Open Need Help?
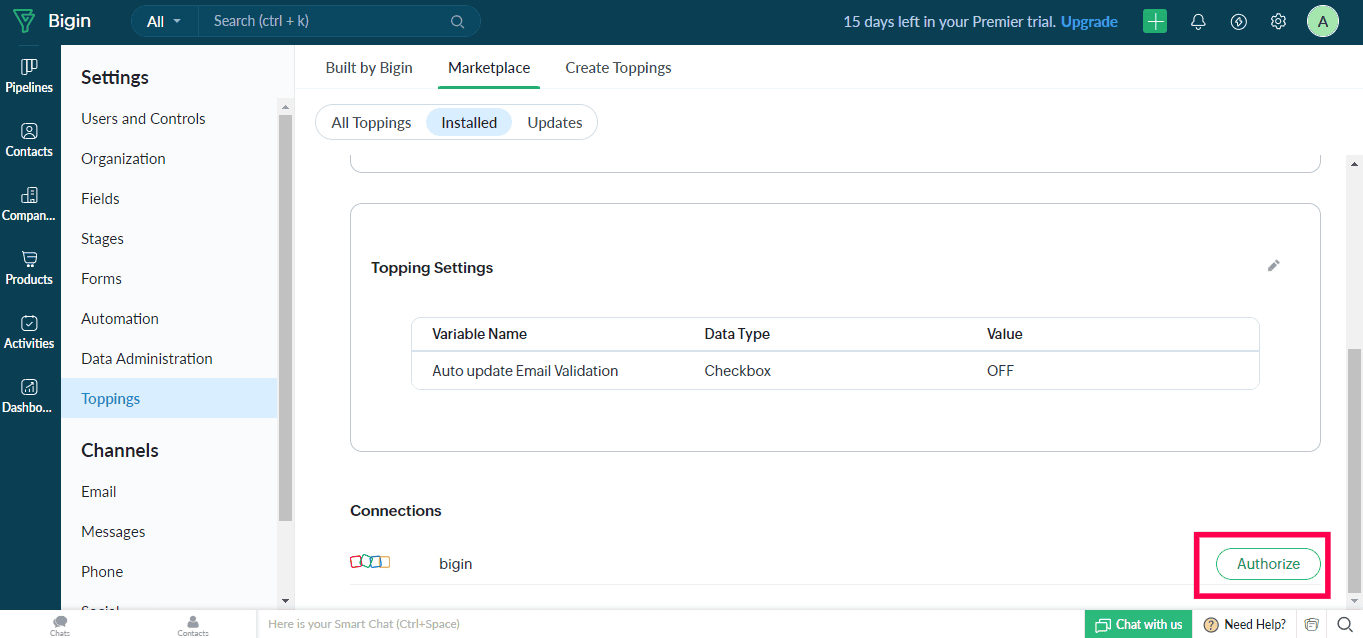This screenshot has height=638, width=1363. [1245, 624]
